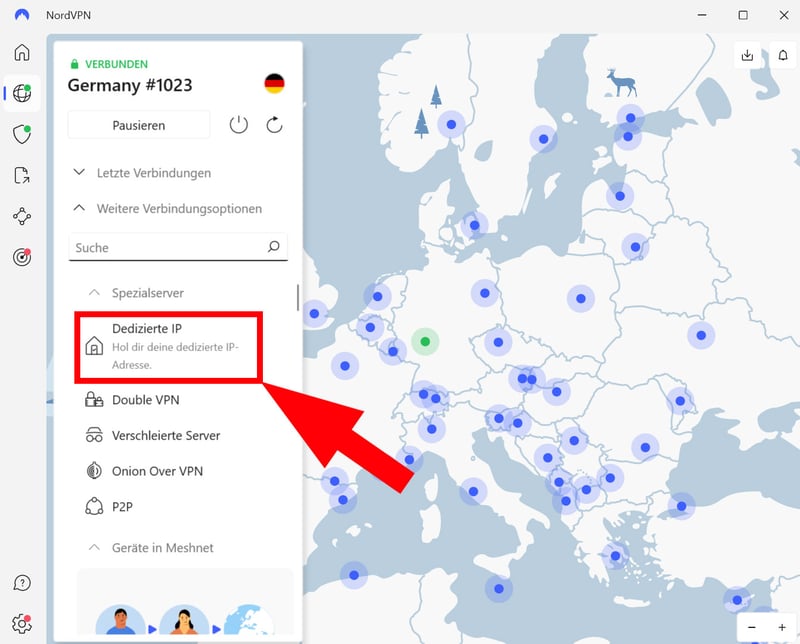Close the NordVPN window
800x644 pixels.
click(784, 15)
